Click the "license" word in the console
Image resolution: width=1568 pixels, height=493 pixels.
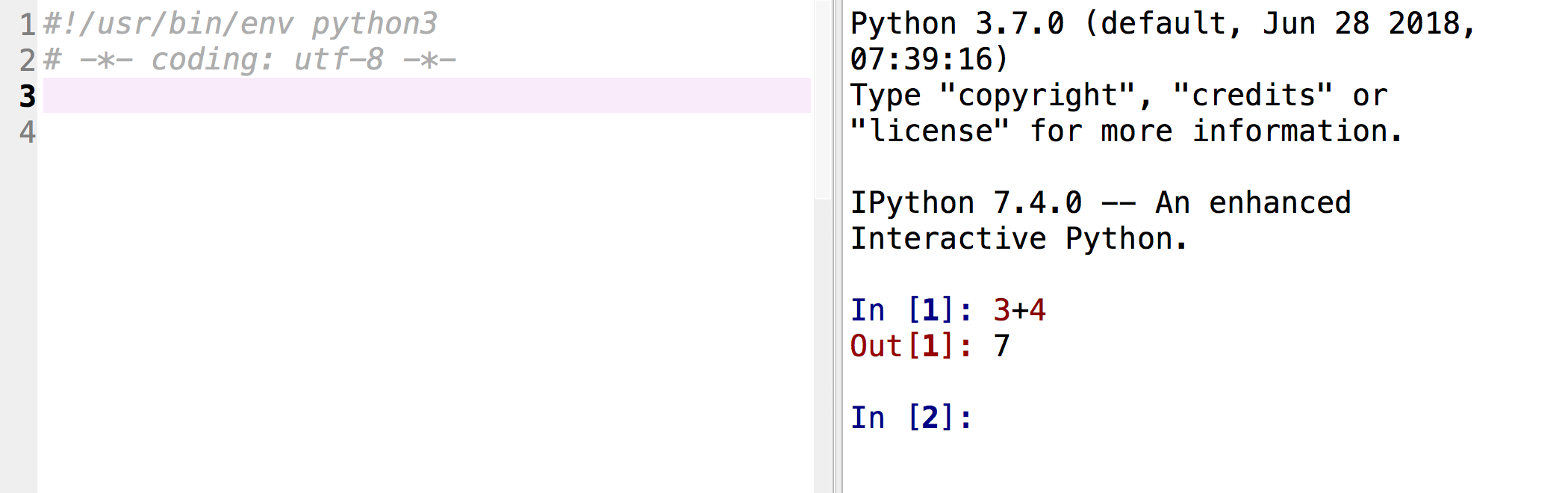(930, 131)
